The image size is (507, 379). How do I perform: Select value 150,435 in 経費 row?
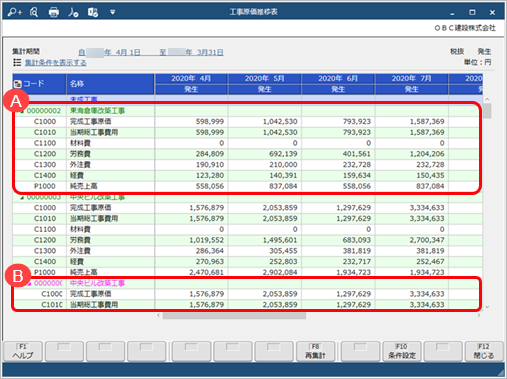coord(430,176)
